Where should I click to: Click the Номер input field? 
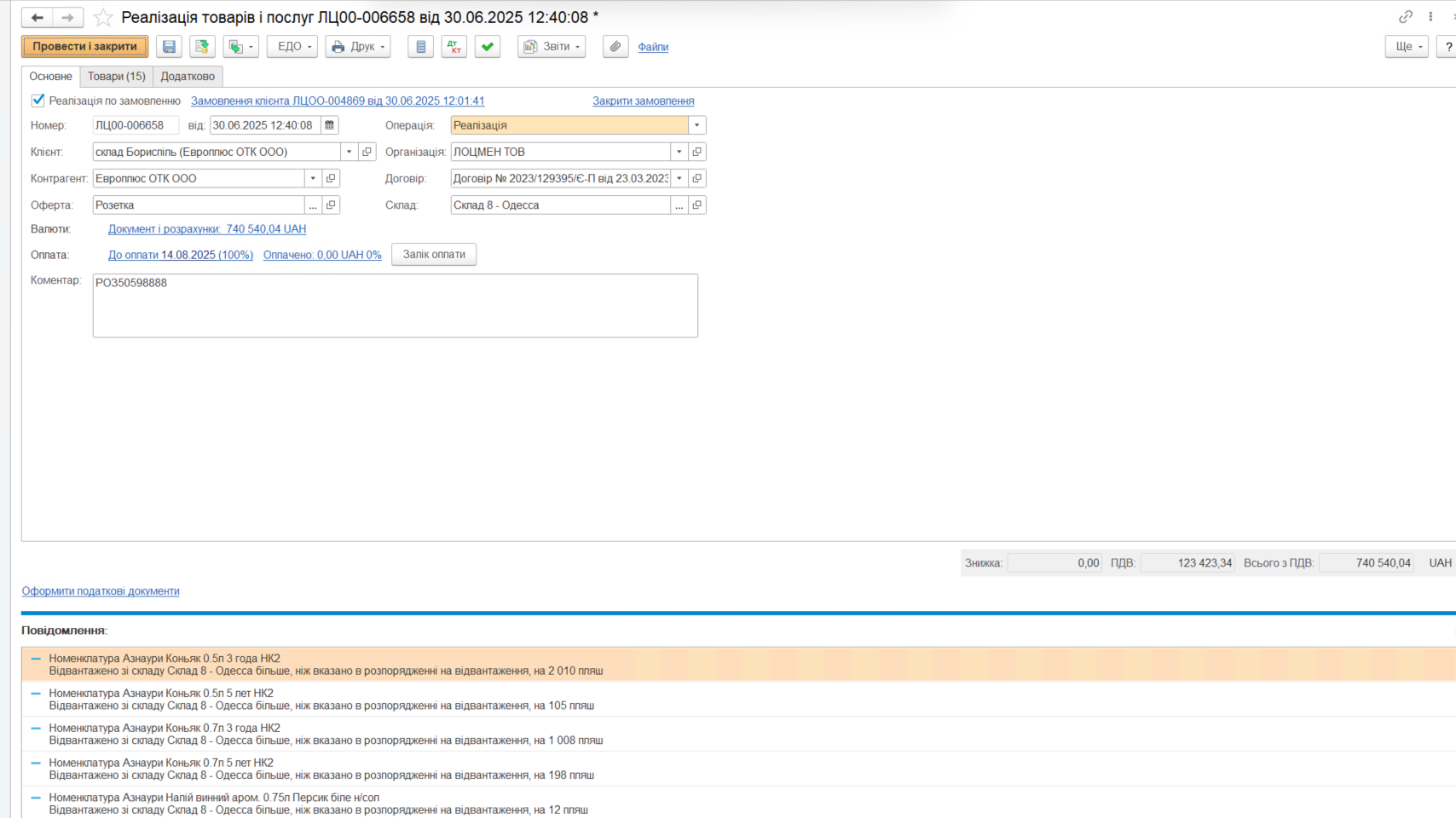[x=136, y=125]
